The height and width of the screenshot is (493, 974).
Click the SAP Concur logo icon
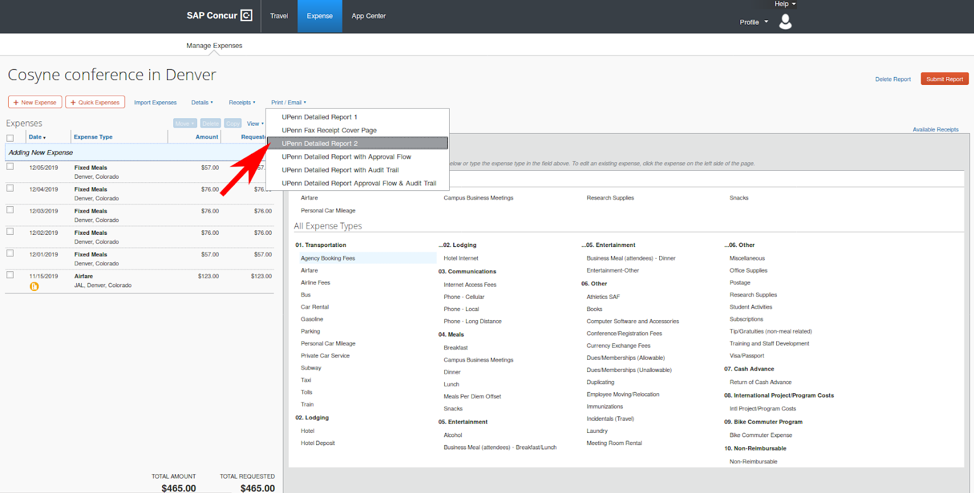coord(247,16)
